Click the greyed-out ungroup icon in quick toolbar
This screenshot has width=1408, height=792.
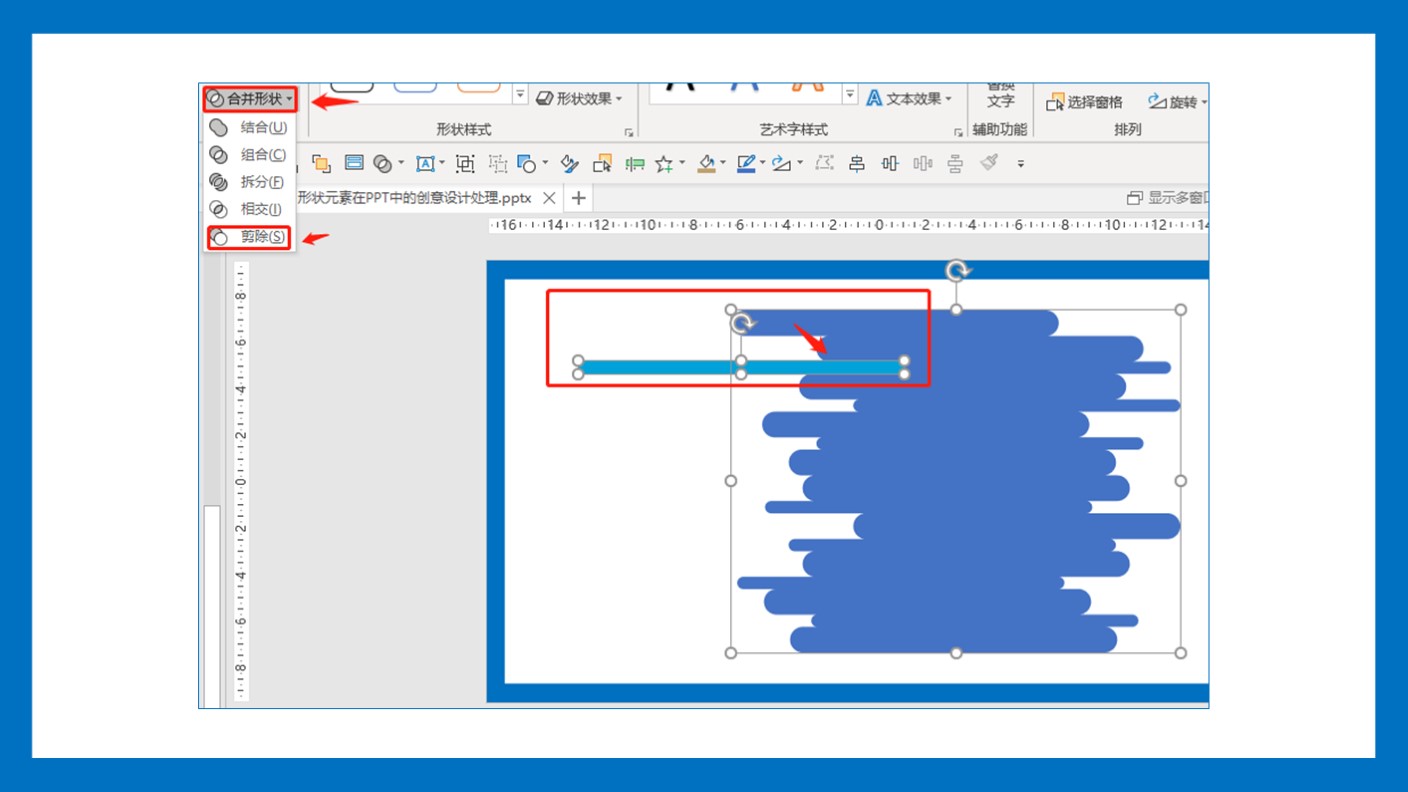click(x=497, y=163)
